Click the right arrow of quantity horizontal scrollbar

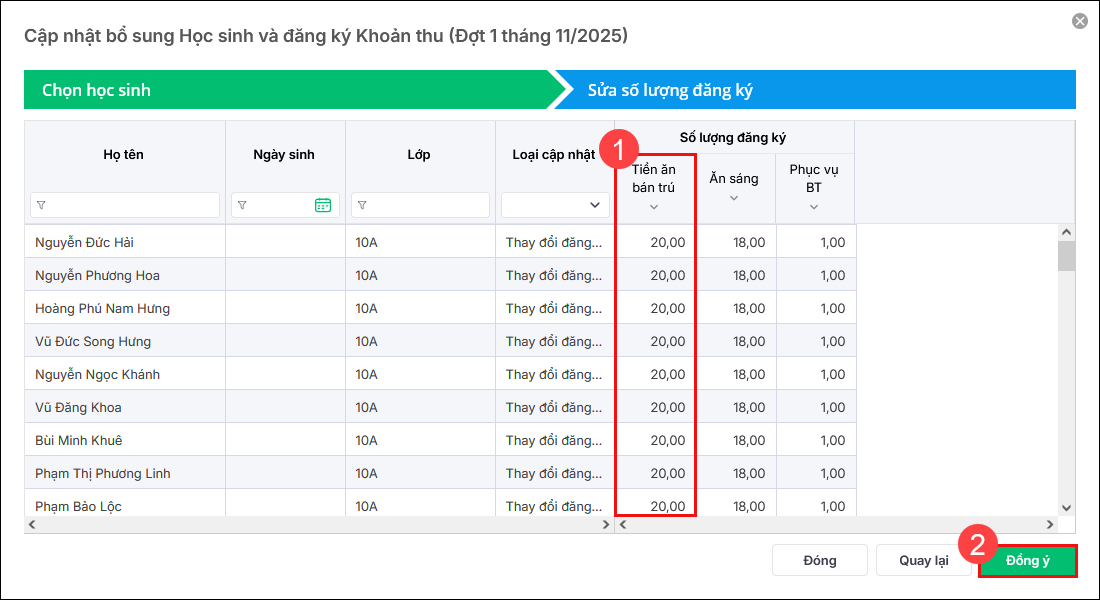pyautogui.click(x=1049, y=525)
